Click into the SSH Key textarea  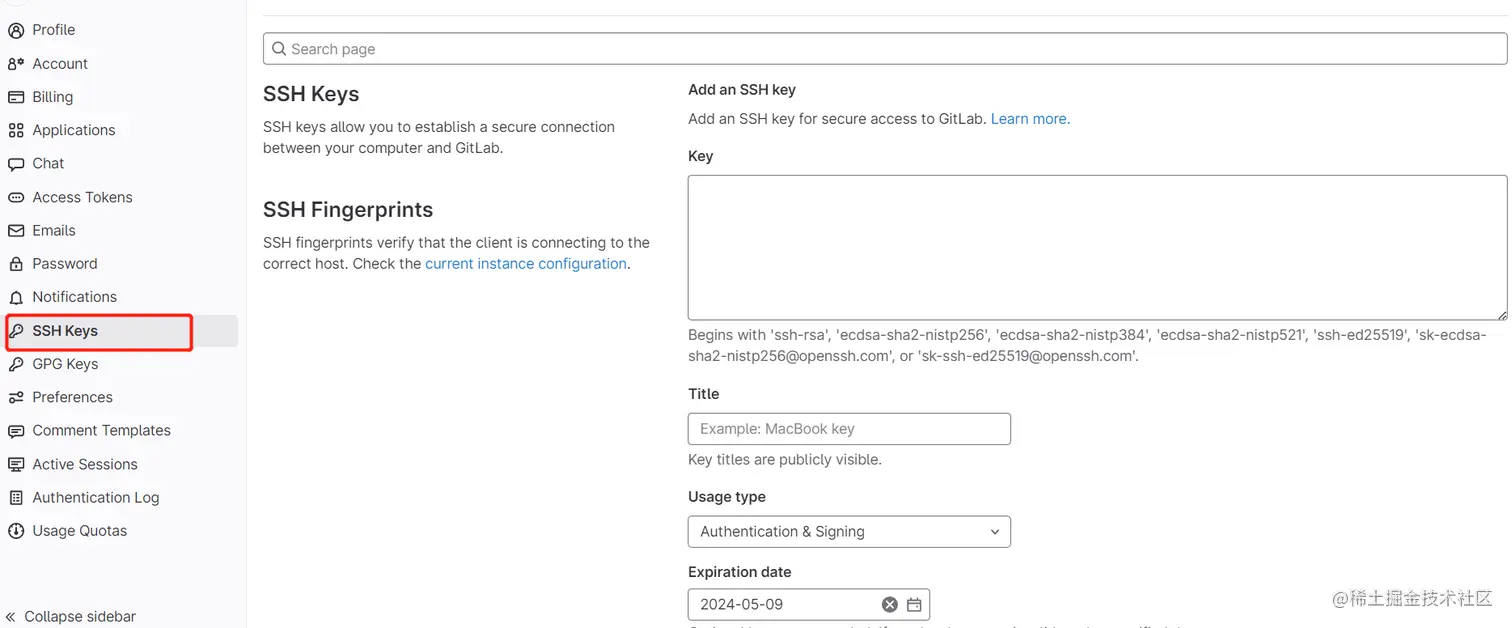(1097, 248)
